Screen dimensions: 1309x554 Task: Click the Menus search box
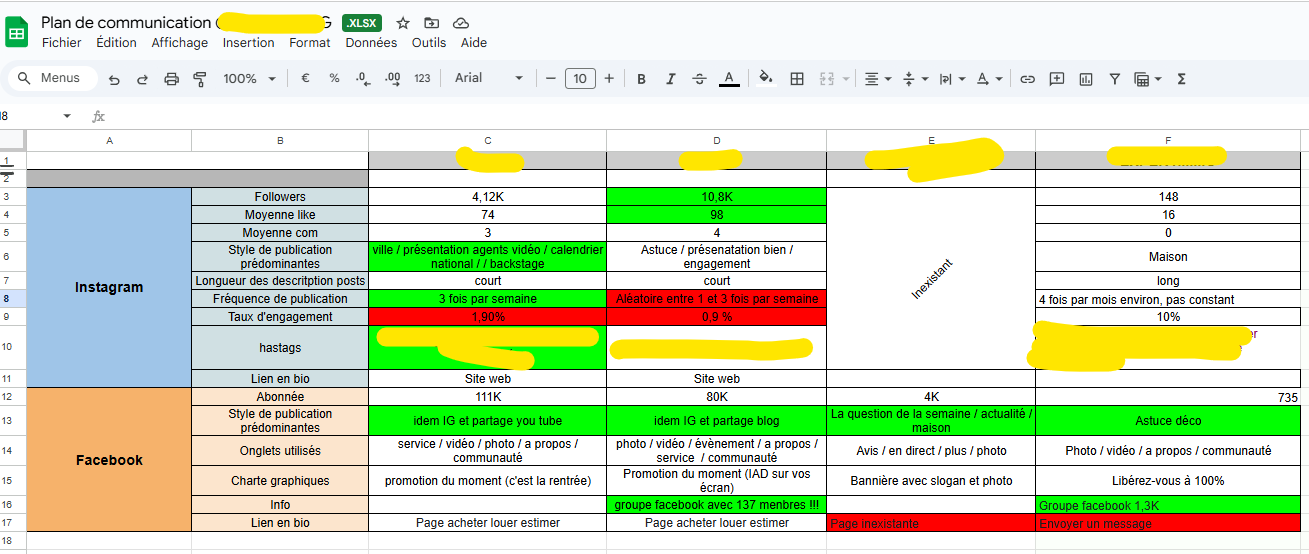click(53, 78)
